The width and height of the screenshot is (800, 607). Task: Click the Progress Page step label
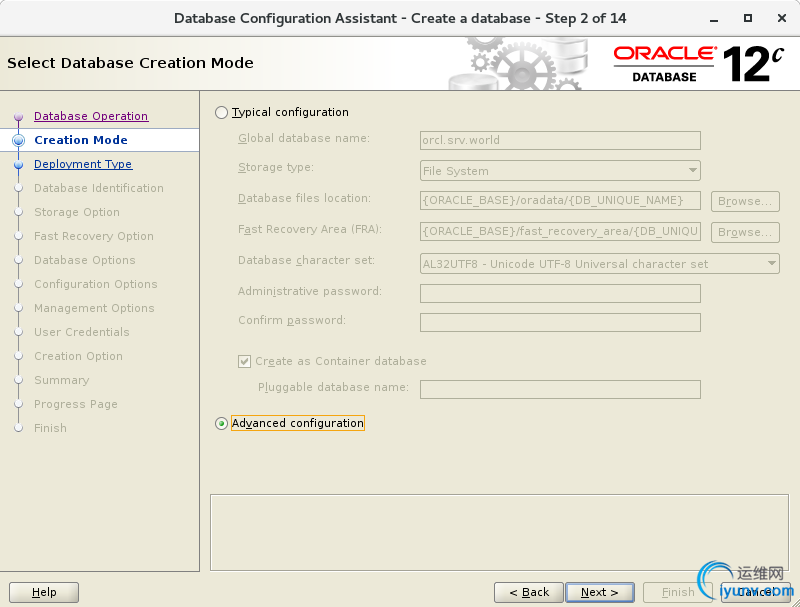click(76, 404)
